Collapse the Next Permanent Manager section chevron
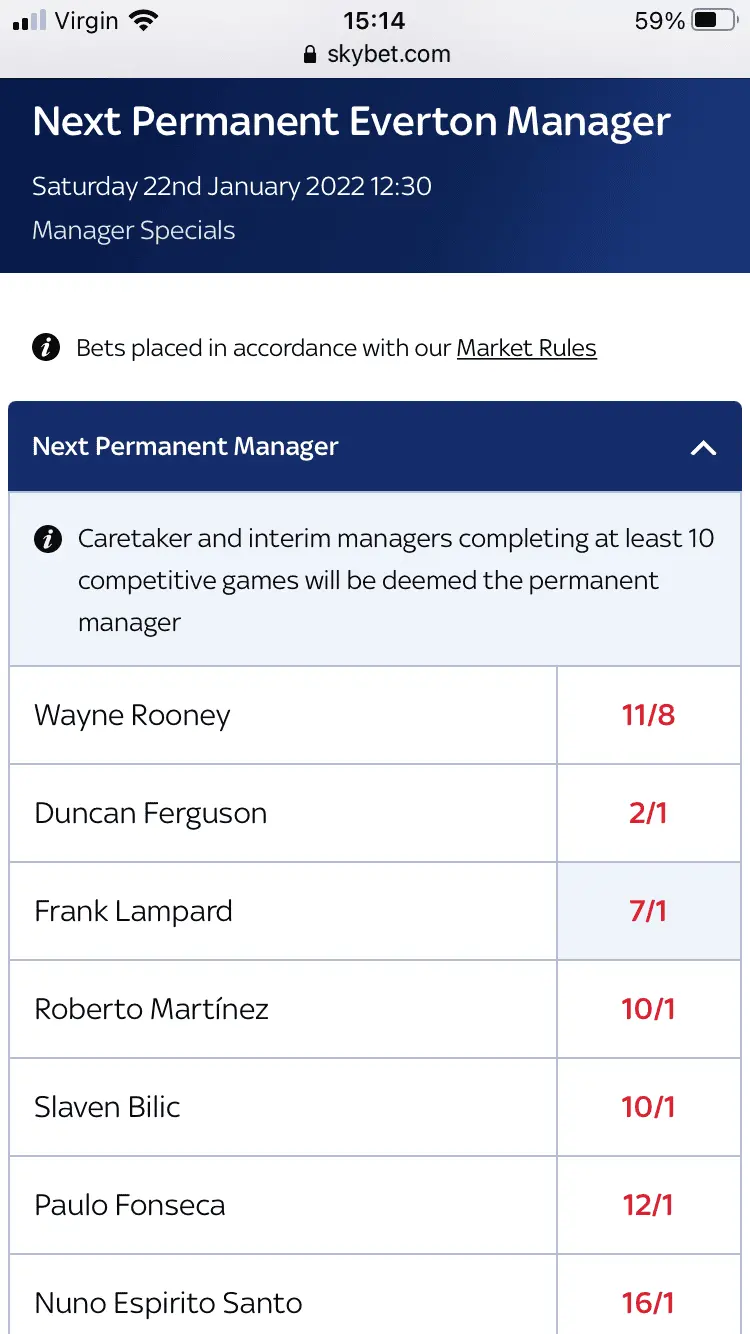 coord(703,447)
